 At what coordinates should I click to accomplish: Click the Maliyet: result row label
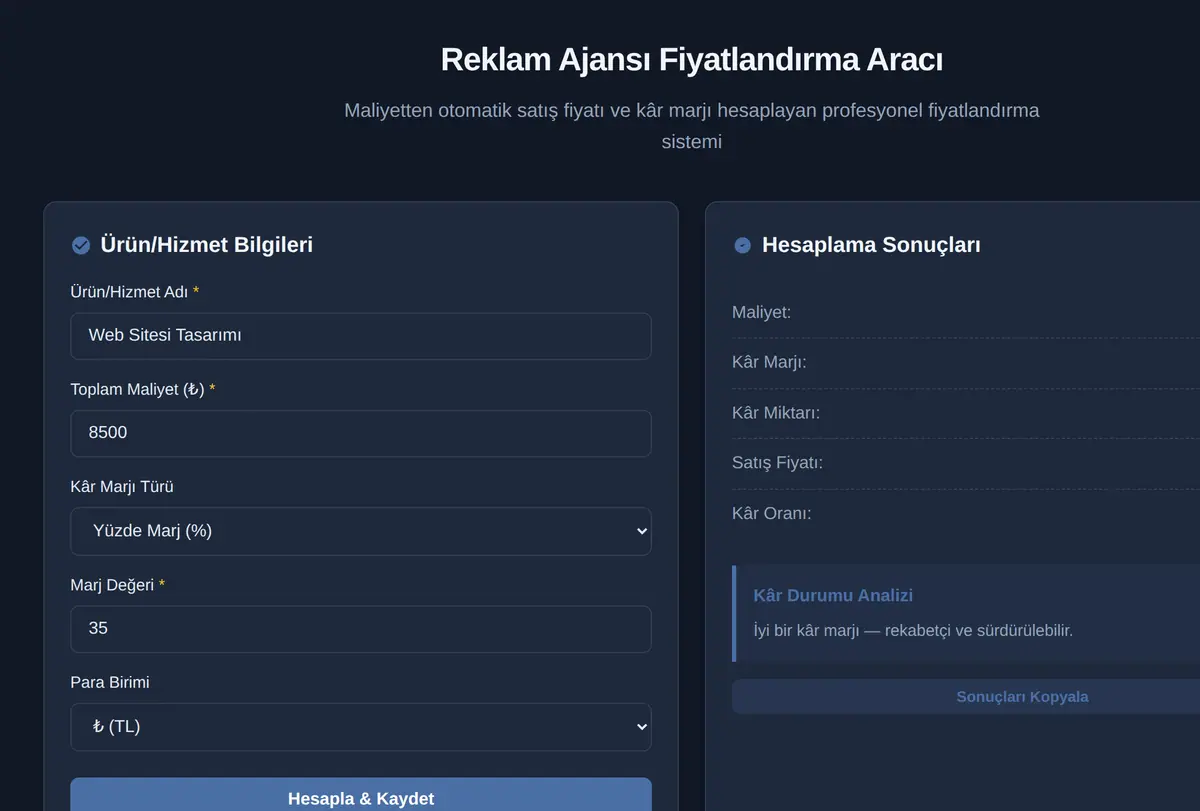762,312
